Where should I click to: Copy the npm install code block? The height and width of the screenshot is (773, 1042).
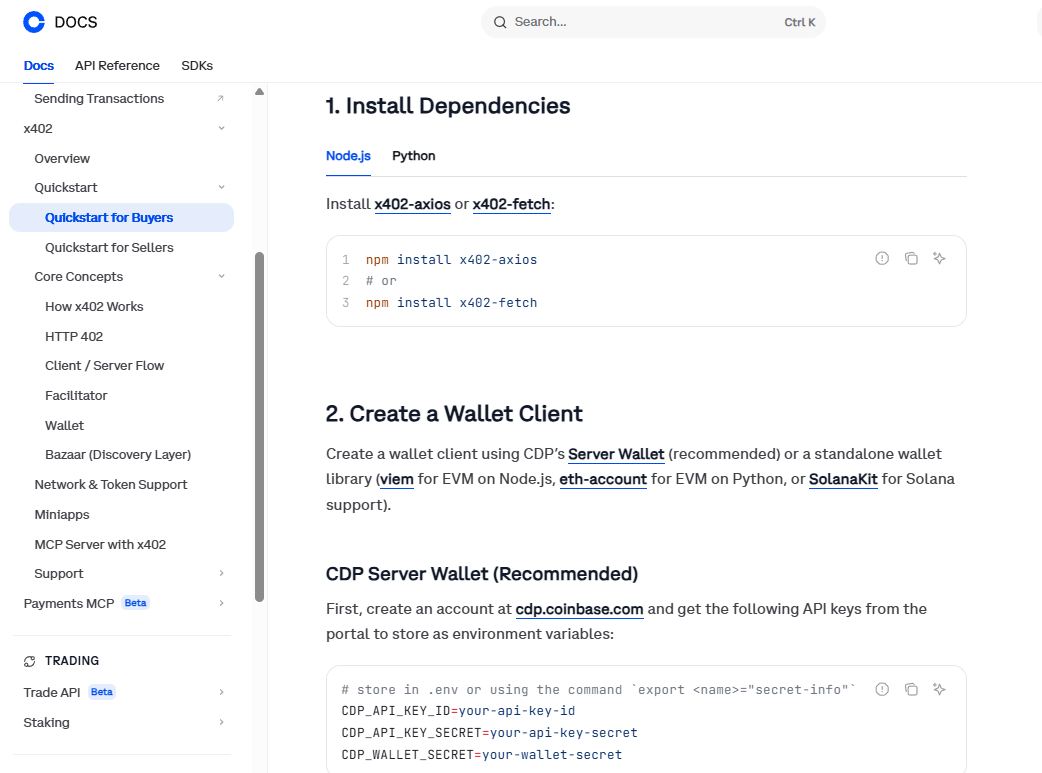(x=911, y=258)
